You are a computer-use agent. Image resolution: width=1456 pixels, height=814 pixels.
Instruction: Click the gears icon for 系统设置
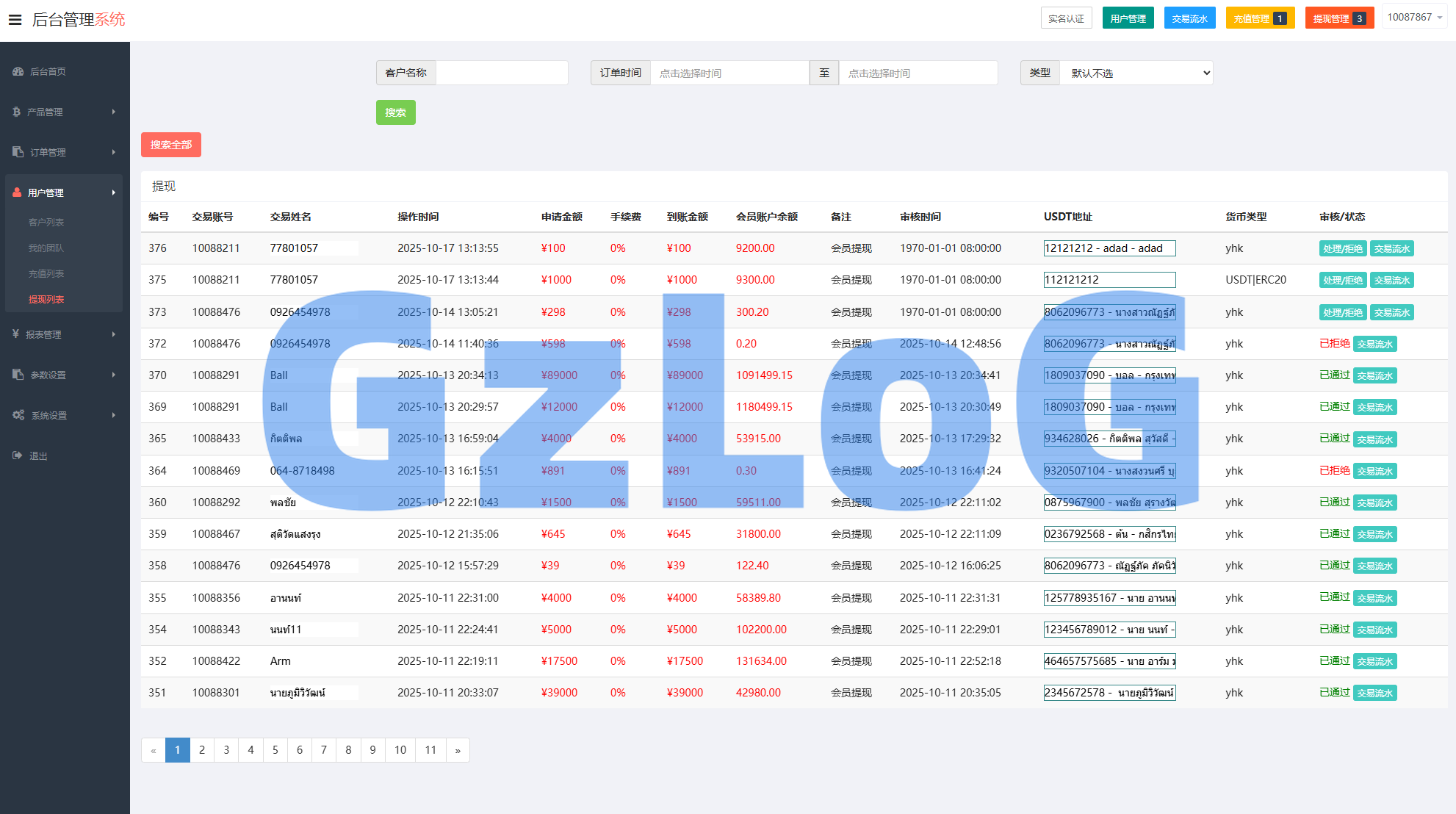point(18,415)
